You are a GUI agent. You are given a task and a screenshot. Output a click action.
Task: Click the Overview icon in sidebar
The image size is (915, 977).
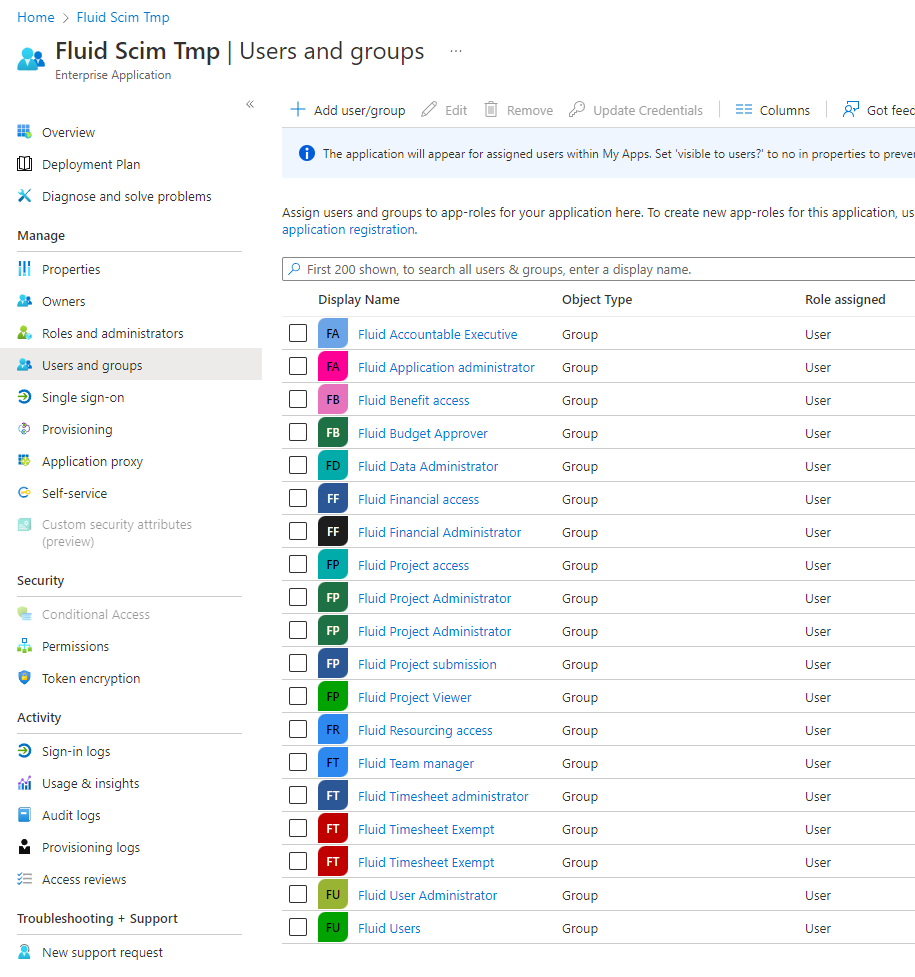point(25,132)
